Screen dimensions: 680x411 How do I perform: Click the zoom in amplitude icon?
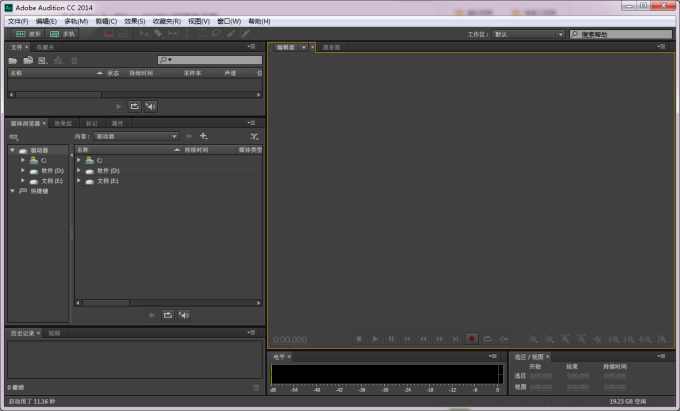(533, 339)
